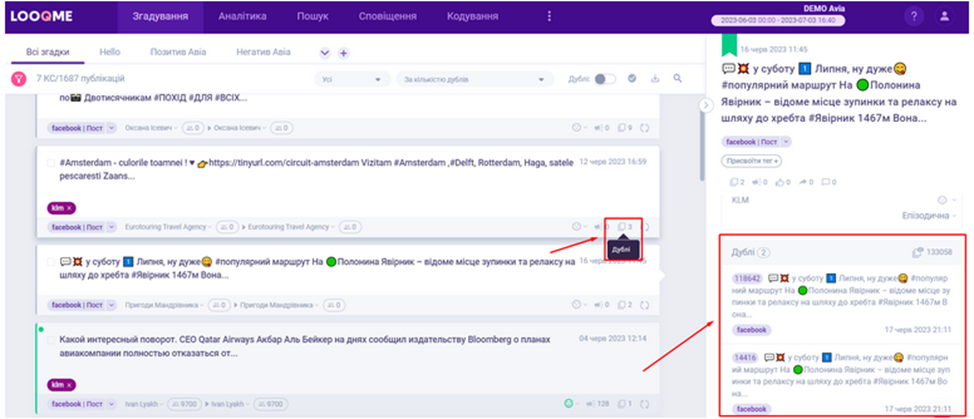Click the download export icon
Viewport: 974px width, 419px height.
click(x=655, y=79)
